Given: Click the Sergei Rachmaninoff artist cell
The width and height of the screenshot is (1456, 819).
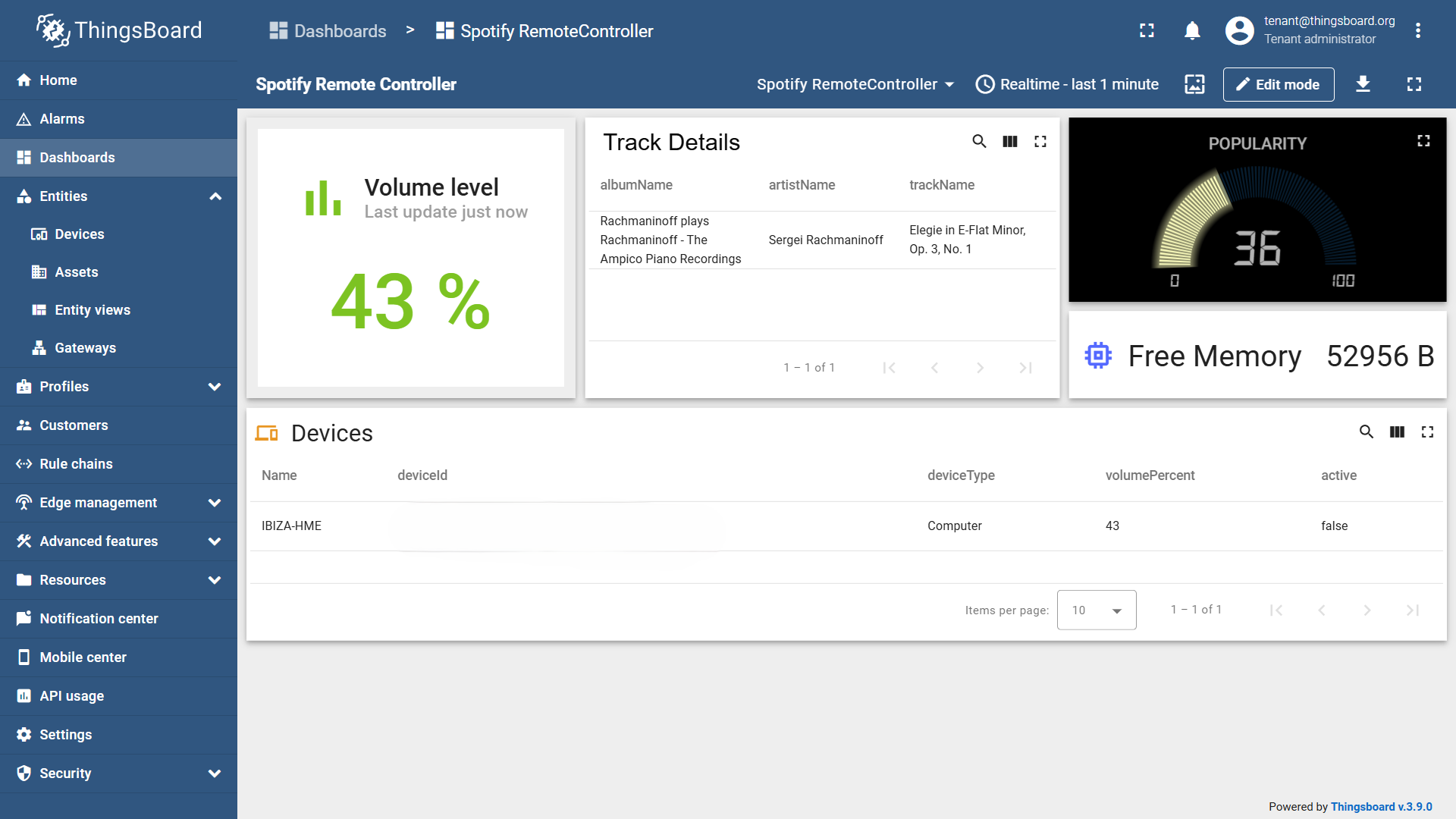Looking at the screenshot, I should click(826, 240).
